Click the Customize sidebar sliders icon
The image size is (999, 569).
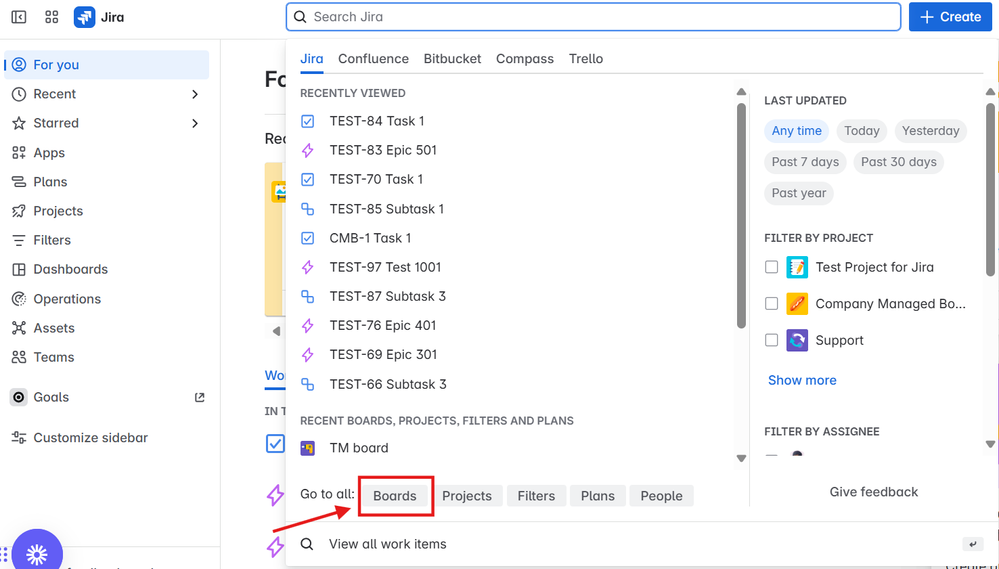(x=19, y=438)
